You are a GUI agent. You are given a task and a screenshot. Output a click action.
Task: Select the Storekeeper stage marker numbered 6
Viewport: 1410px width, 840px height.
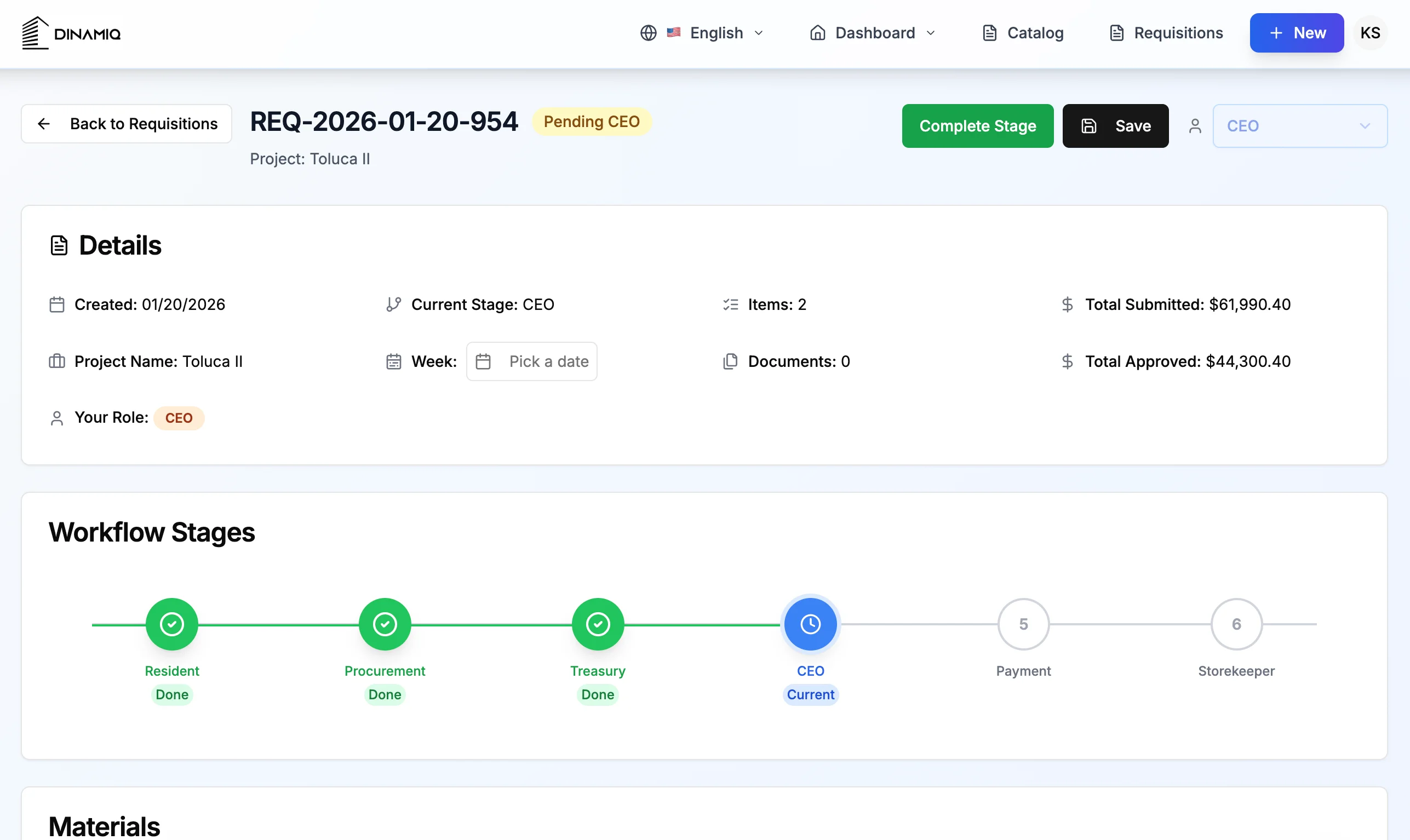(1236, 624)
